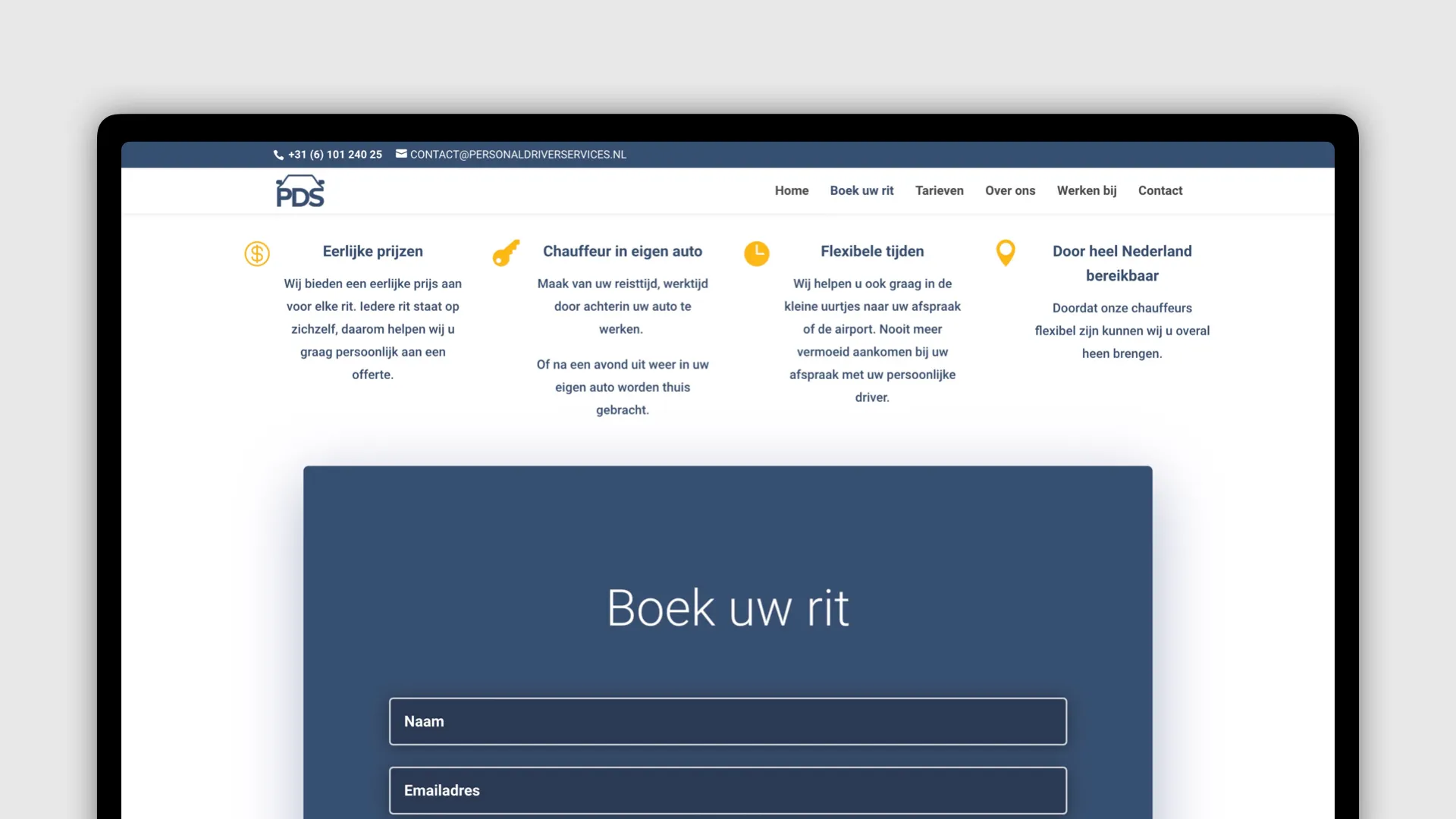Click the Chauffeur in eigen auto heading
Viewport: 1456px width, 819px height.
[x=623, y=252]
